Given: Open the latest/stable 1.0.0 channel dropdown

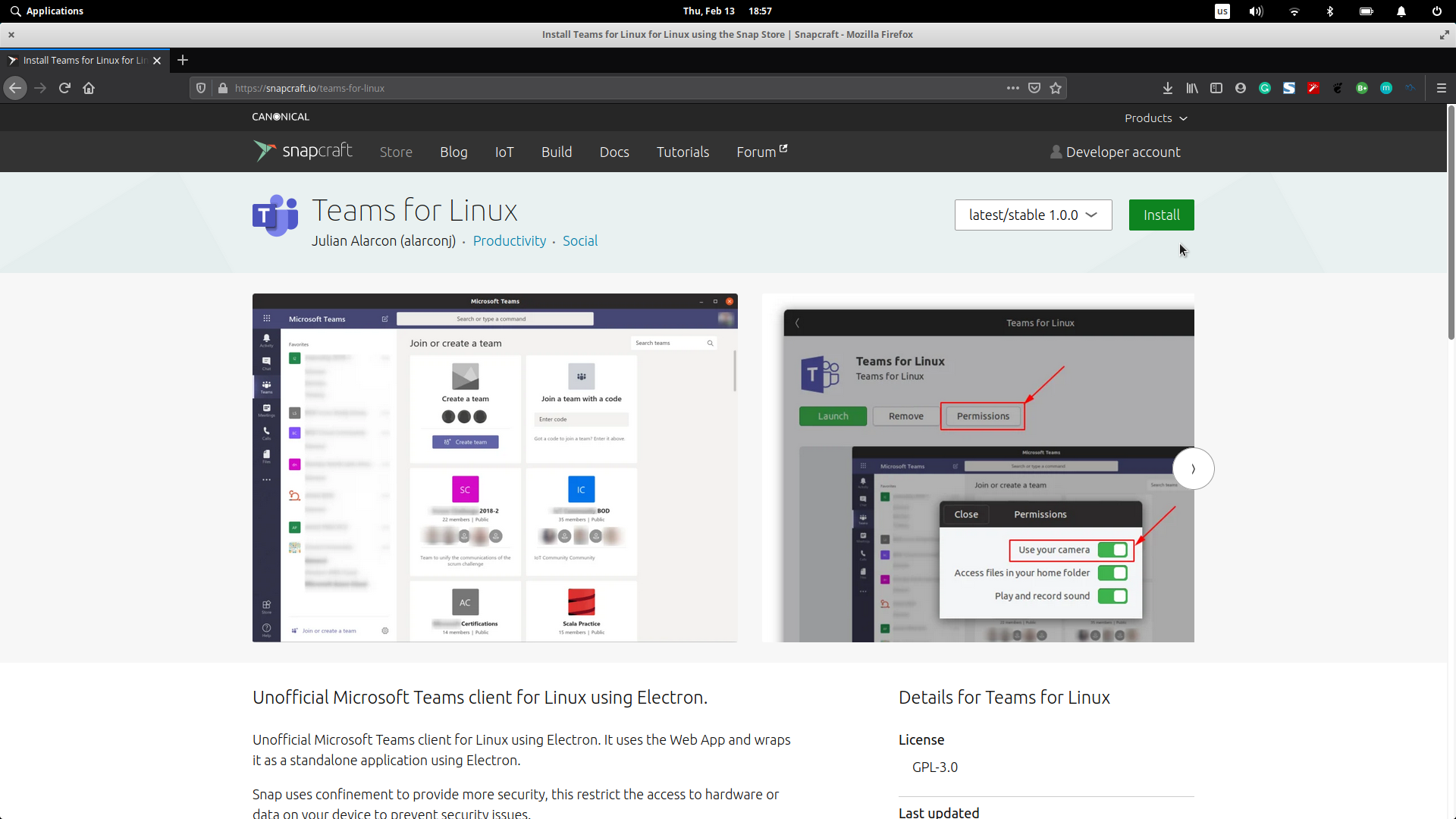Looking at the screenshot, I should pos(1034,215).
